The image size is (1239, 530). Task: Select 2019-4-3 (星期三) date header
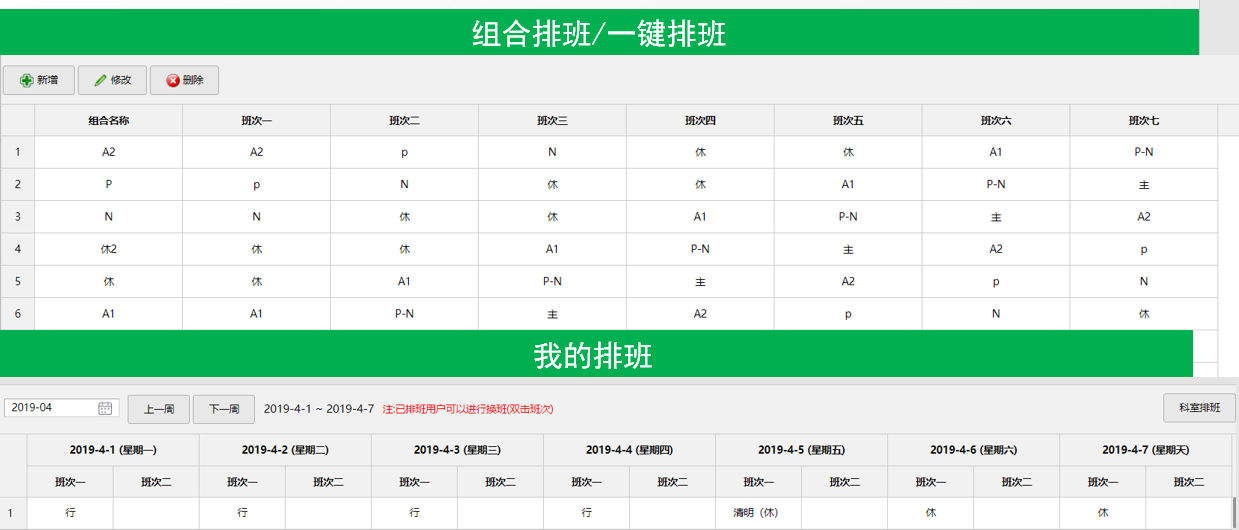(458, 450)
